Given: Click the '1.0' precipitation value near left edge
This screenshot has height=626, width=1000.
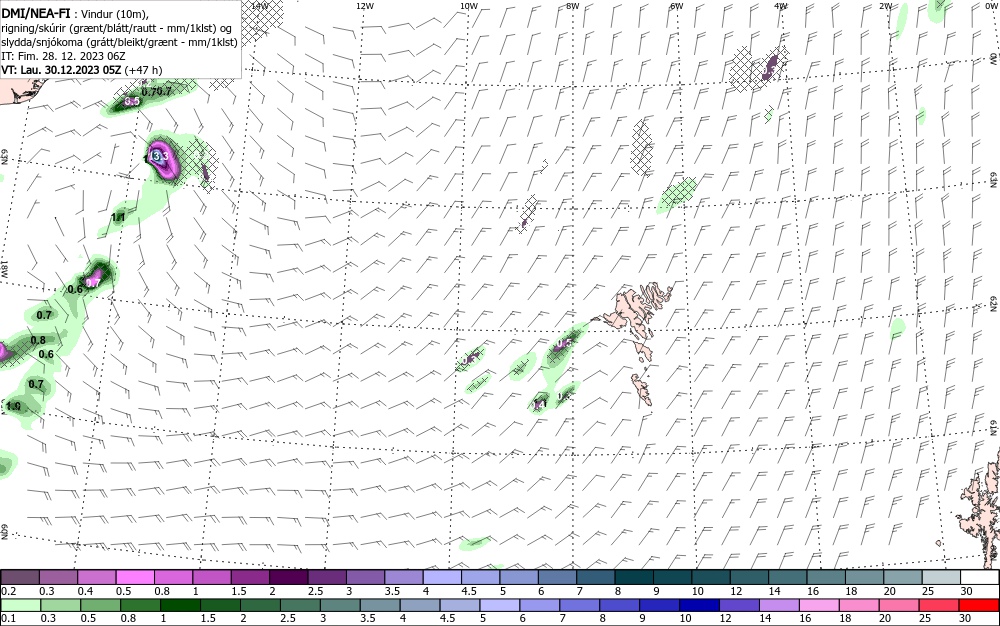Looking at the screenshot, I should tap(13, 406).
